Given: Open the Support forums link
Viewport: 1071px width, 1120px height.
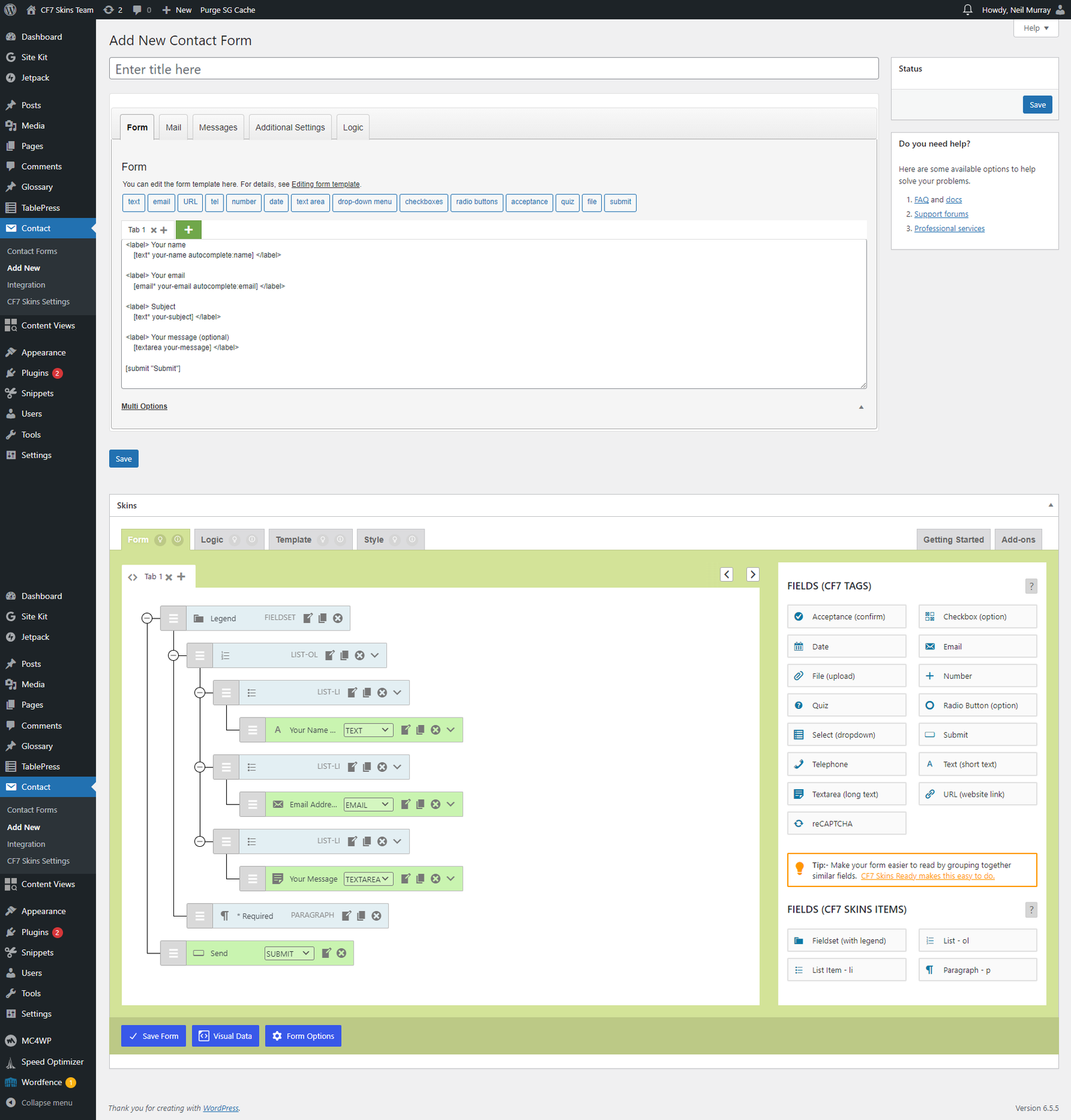Looking at the screenshot, I should click(941, 214).
